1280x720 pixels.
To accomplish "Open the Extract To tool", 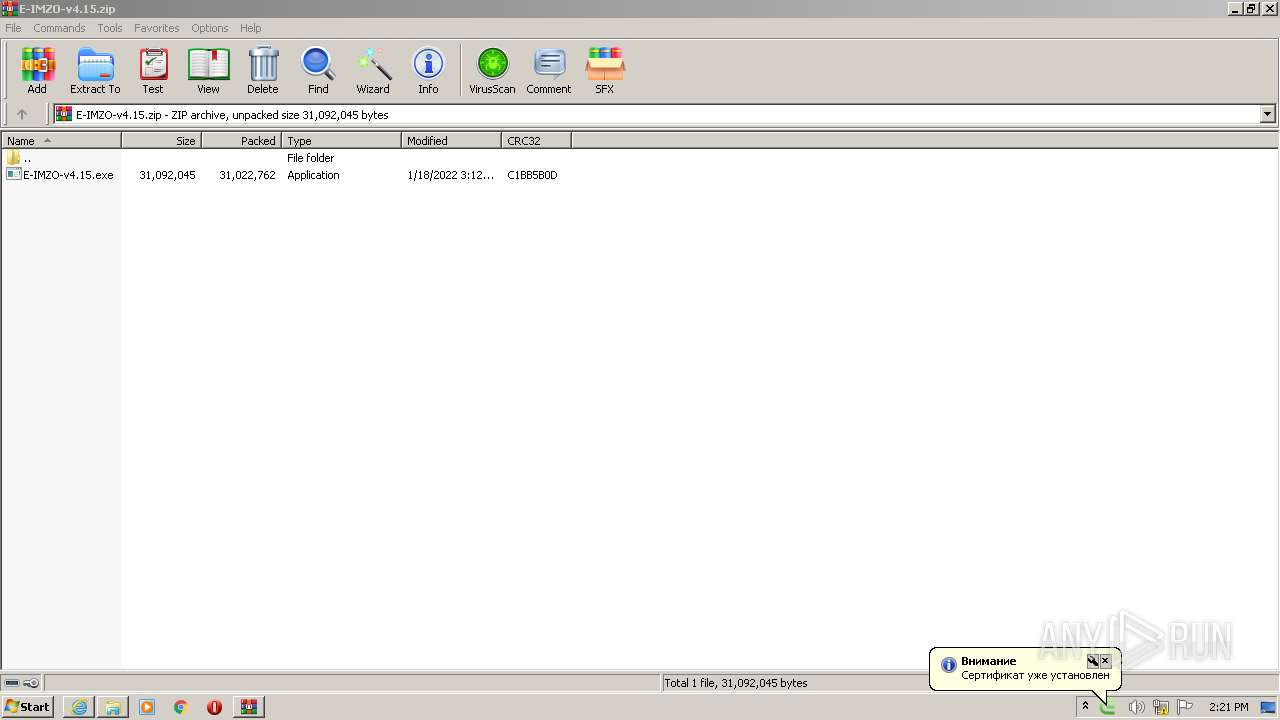I will [95, 71].
